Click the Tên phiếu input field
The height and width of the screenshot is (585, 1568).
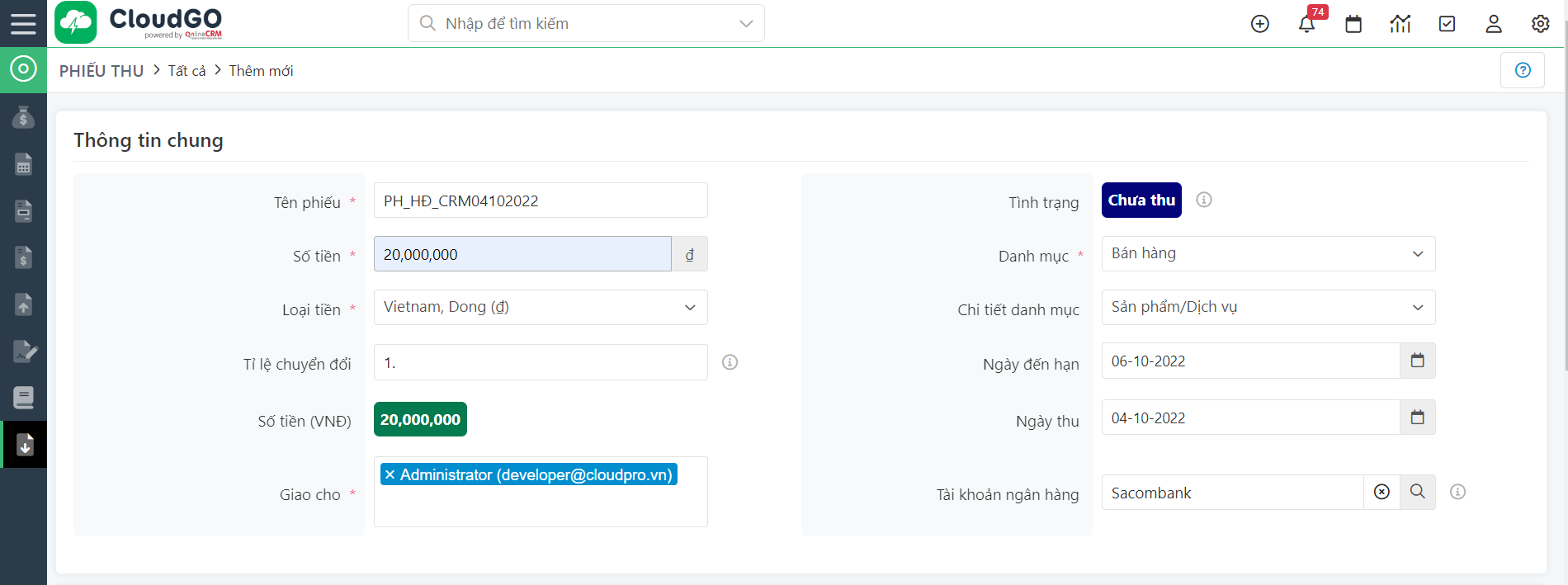point(541,201)
